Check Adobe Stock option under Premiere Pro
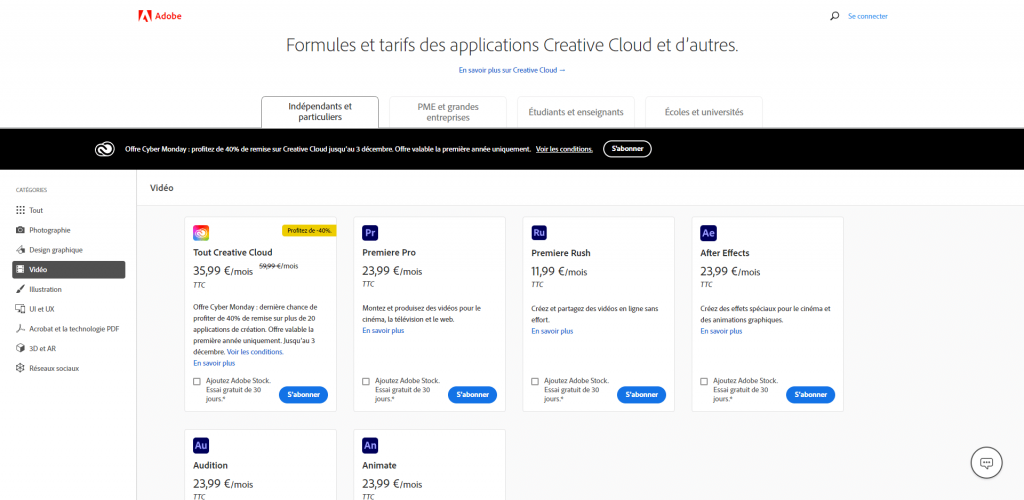The image size is (1024, 500). pyautogui.click(x=366, y=381)
